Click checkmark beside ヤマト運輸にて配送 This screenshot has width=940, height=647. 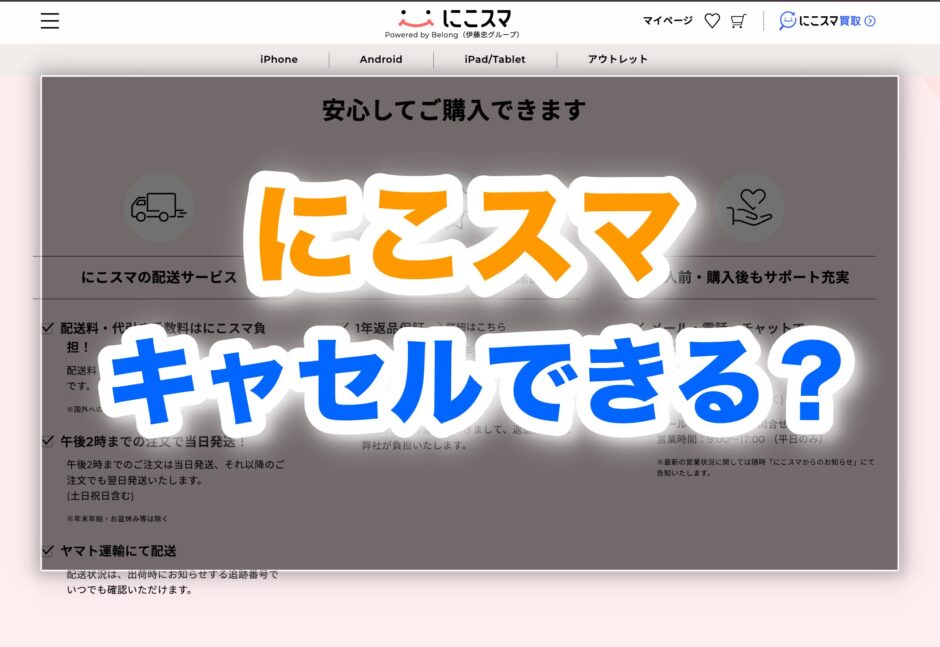click(48, 551)
